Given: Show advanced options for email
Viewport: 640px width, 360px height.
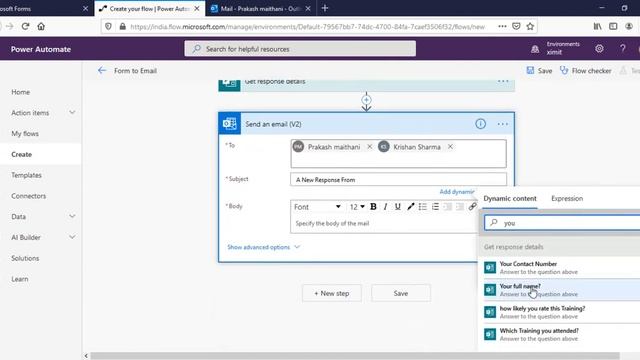Looking at the screenshot, I should point(263,247).
